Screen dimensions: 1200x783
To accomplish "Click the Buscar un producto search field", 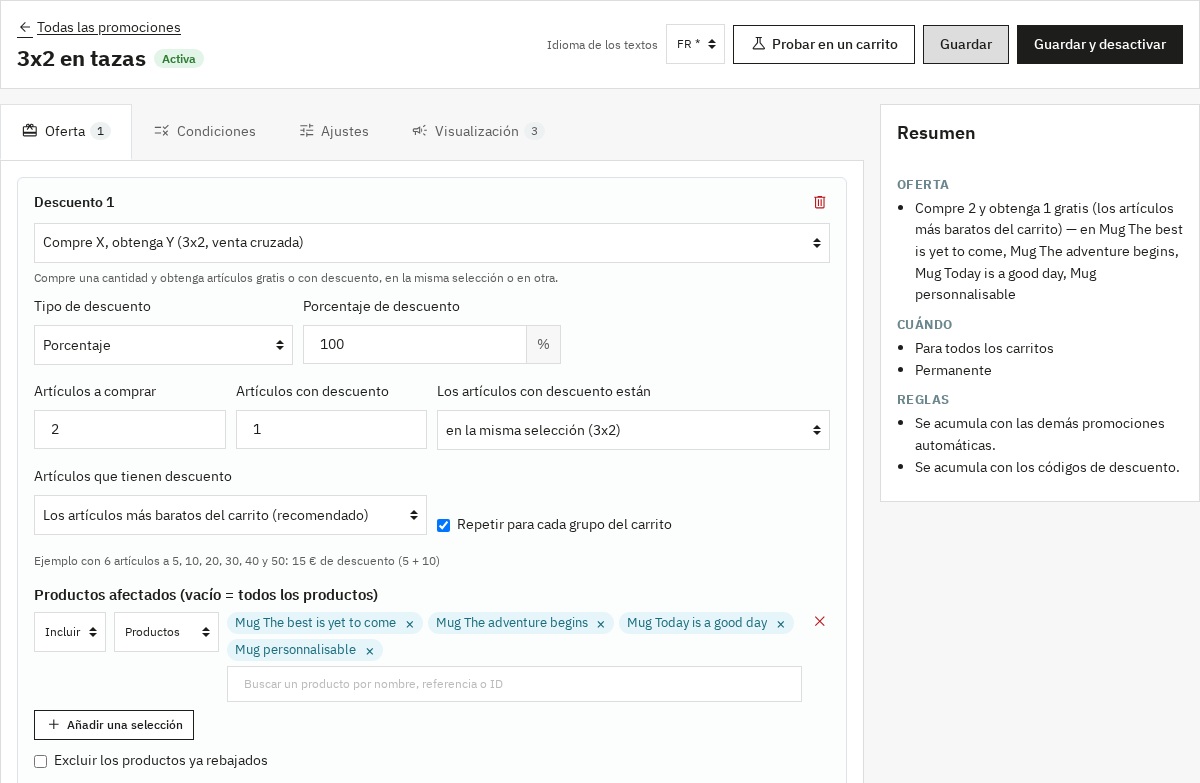I will click(514, 684).
